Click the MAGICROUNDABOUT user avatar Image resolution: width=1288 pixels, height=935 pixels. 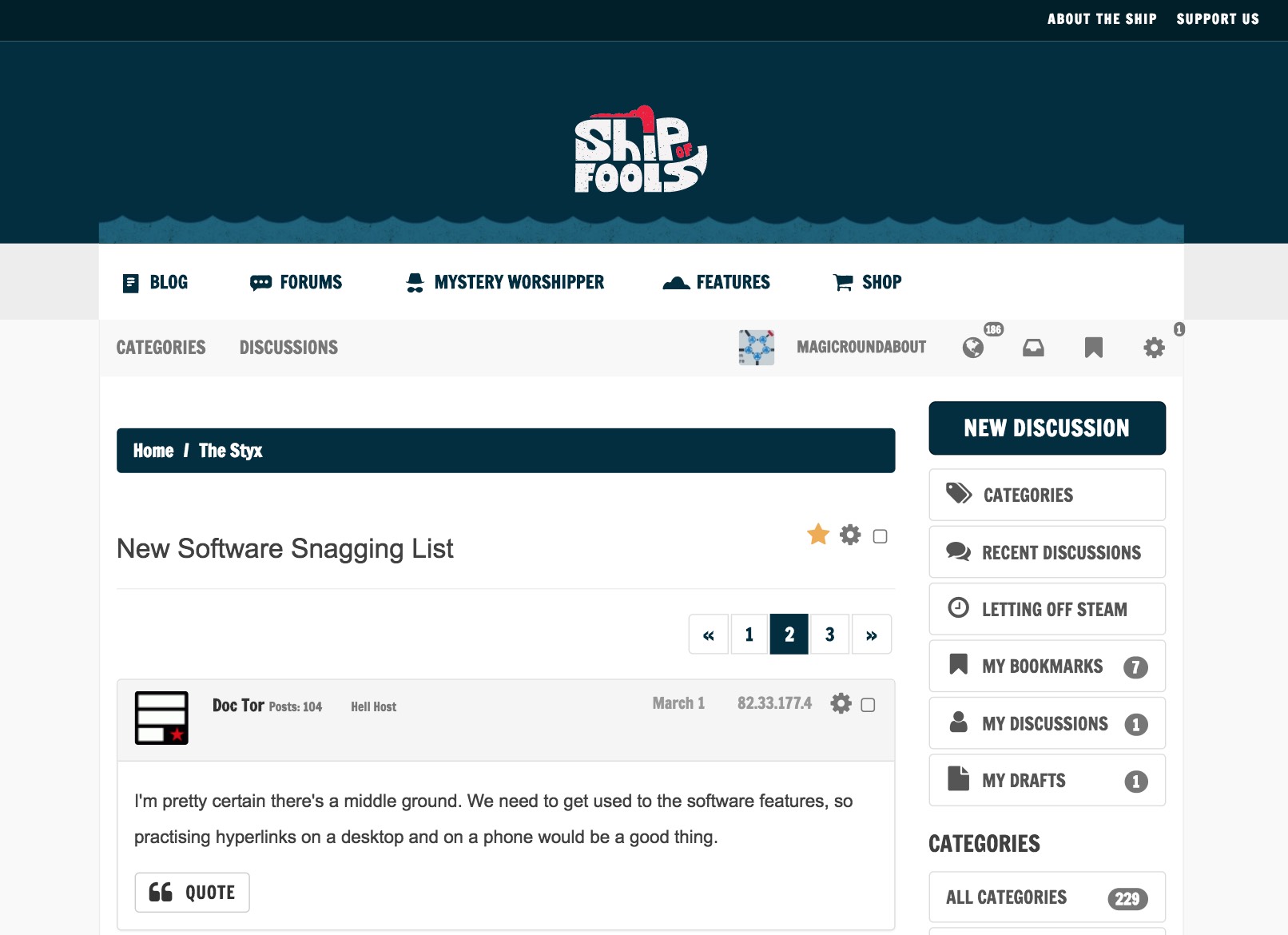click(x=755, y=347)
